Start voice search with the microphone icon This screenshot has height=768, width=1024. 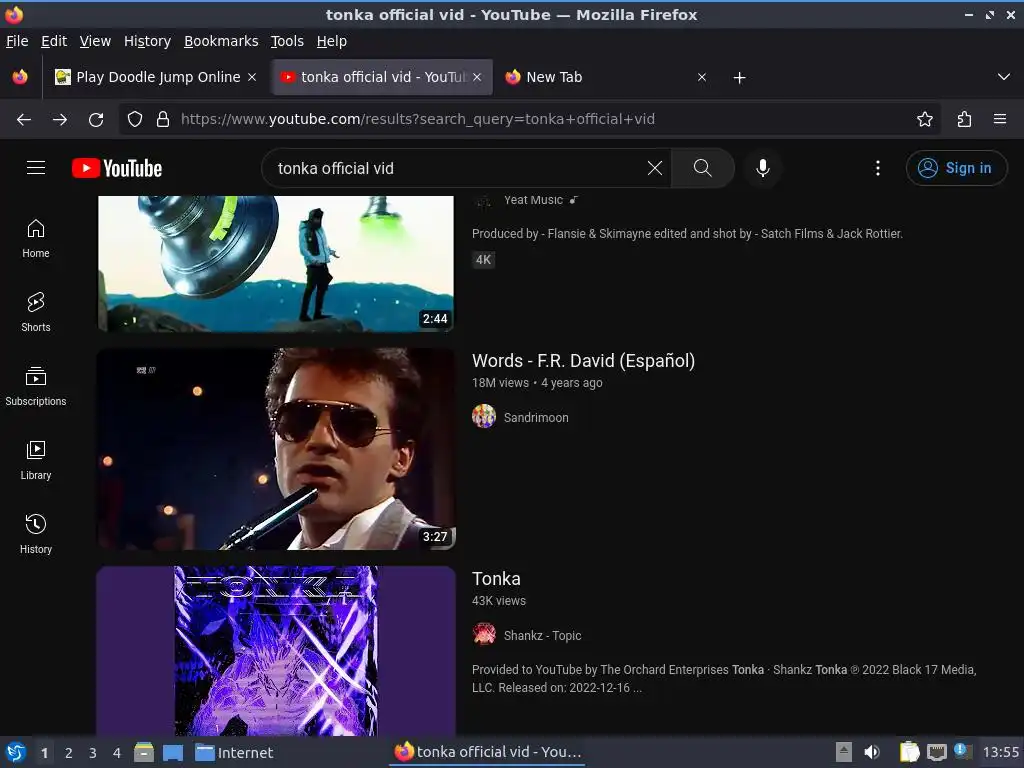(762, 168)
